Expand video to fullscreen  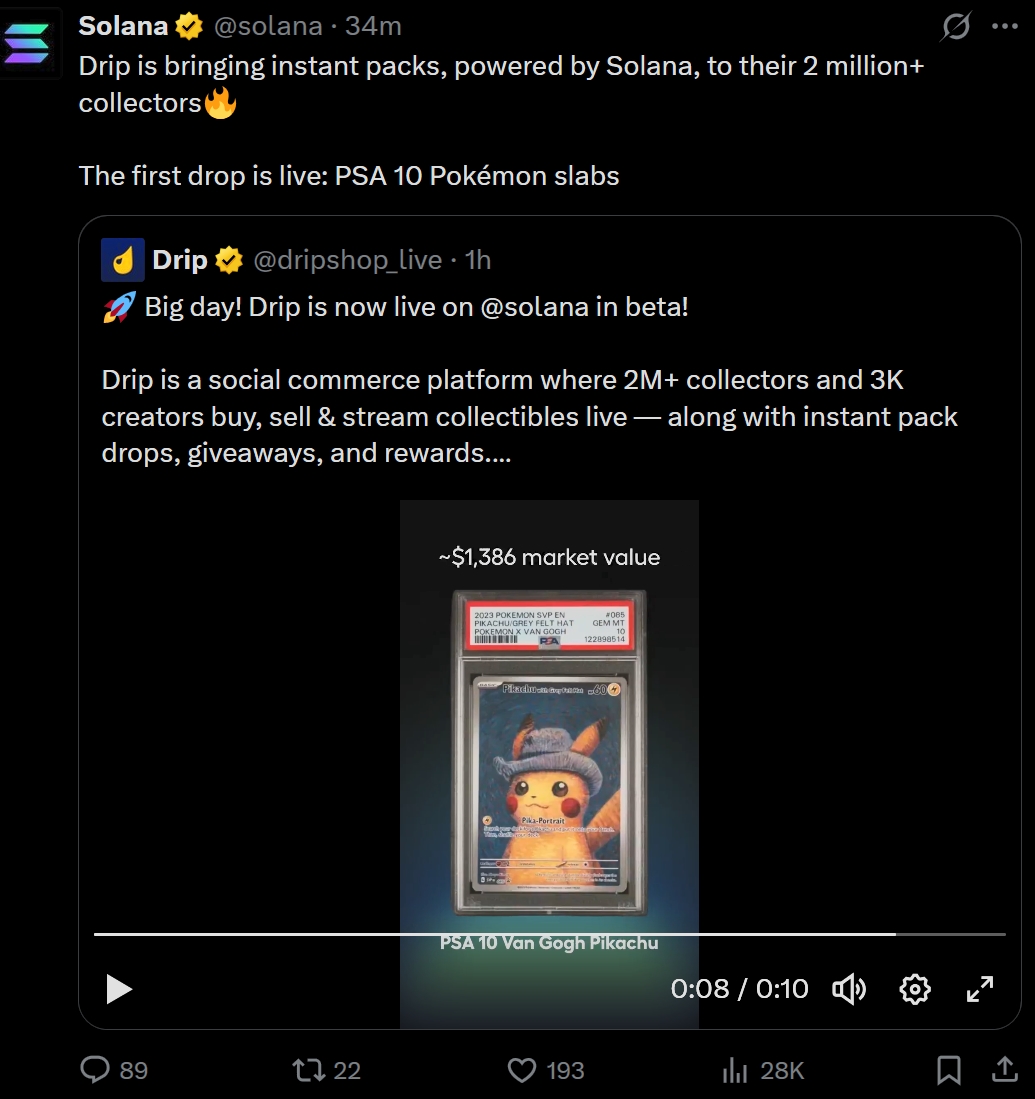(980, 989)
